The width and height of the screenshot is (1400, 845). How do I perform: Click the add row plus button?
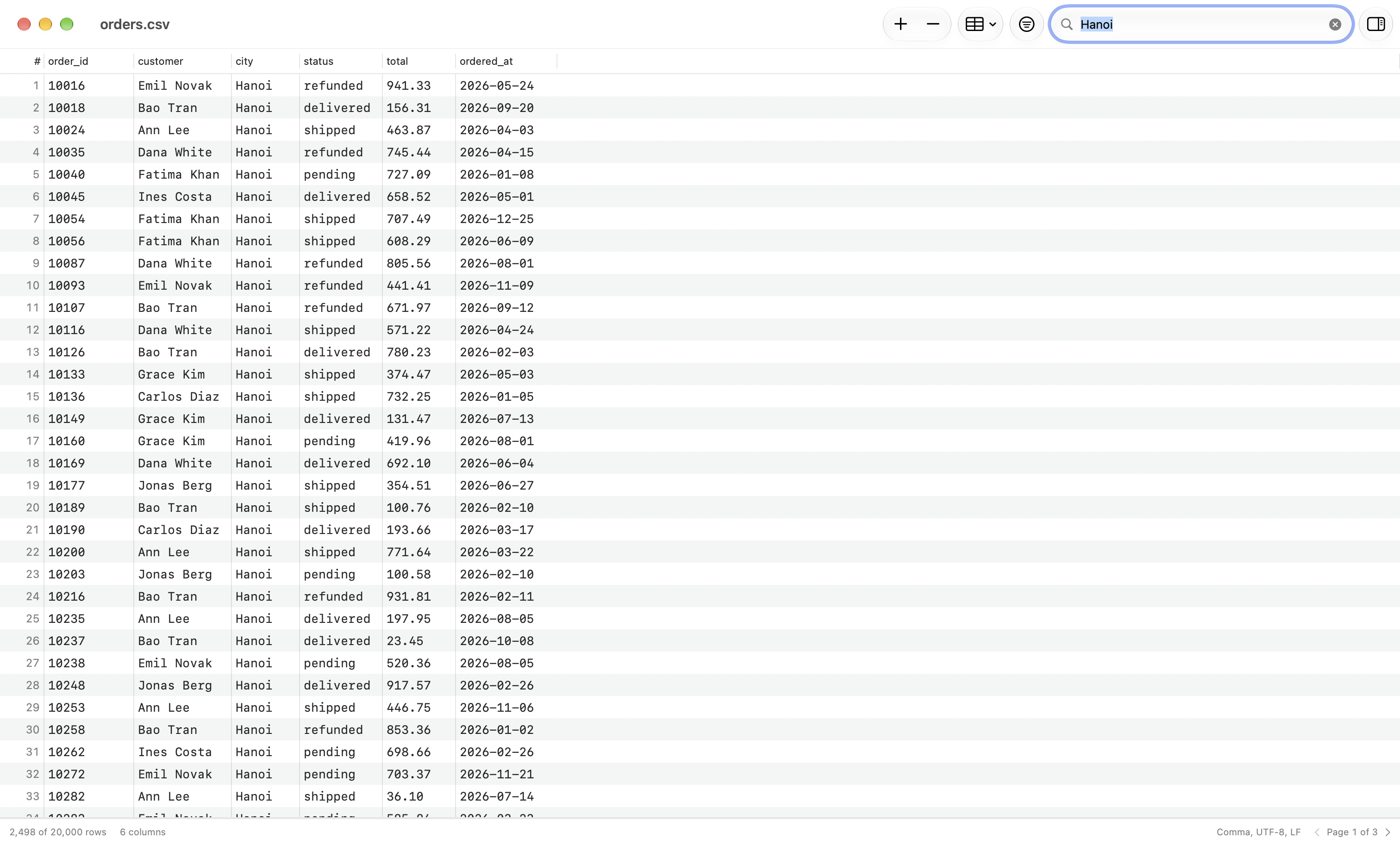(x=900, y=24)
